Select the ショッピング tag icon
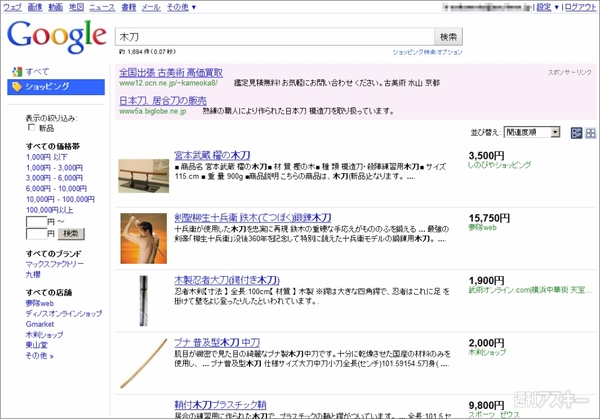600x419 pixels. coord(17,87)
